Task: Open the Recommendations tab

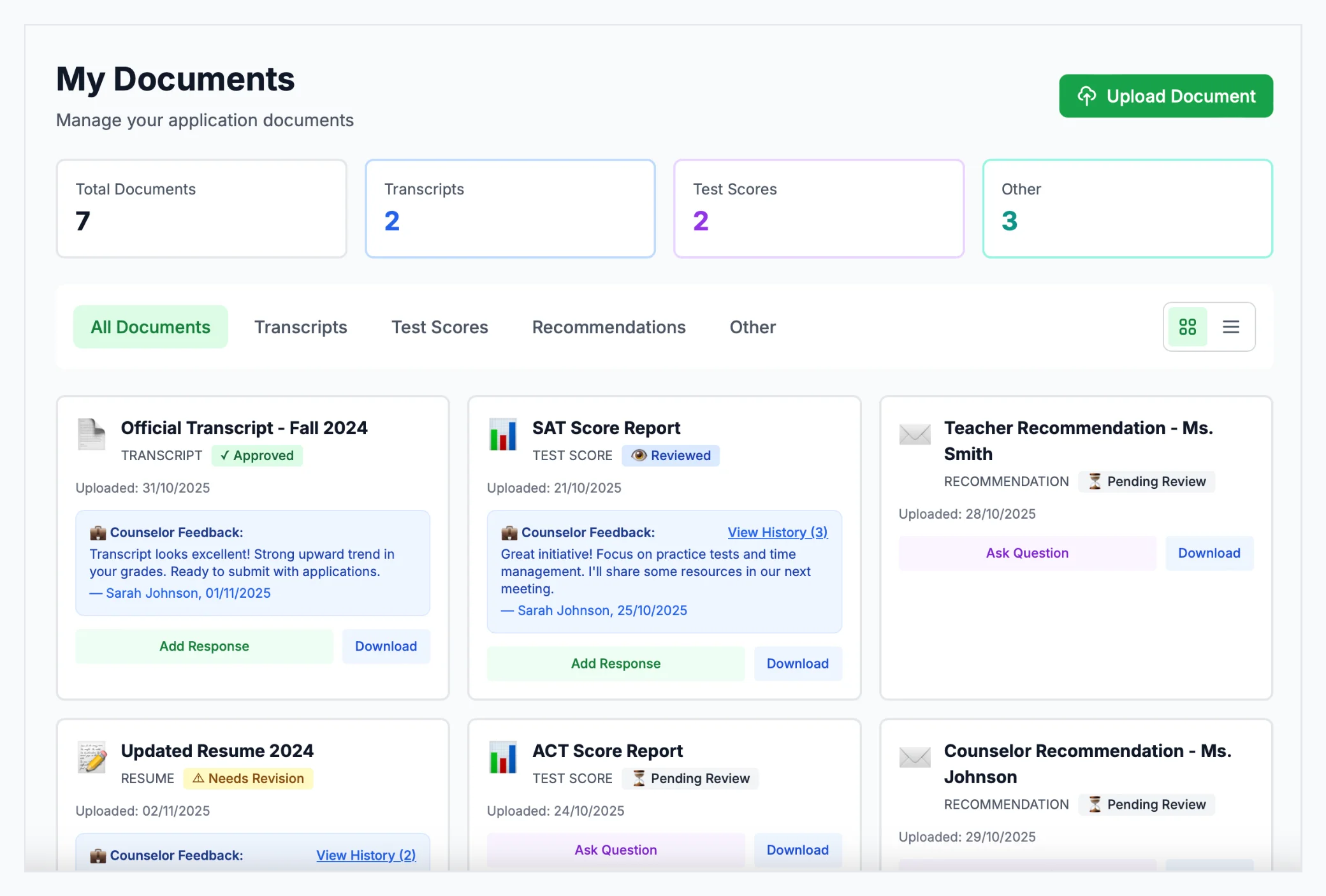Action: [x=608, y=327]
